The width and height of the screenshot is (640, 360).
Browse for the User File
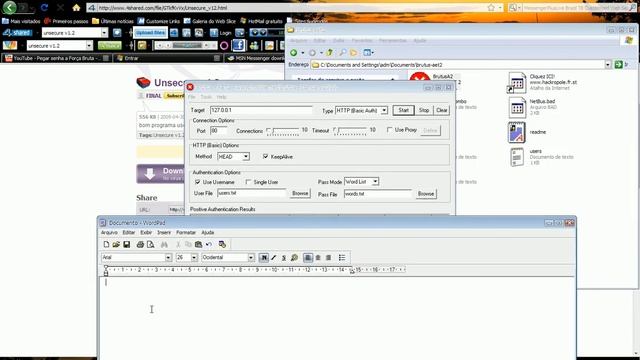pos(300,193)
